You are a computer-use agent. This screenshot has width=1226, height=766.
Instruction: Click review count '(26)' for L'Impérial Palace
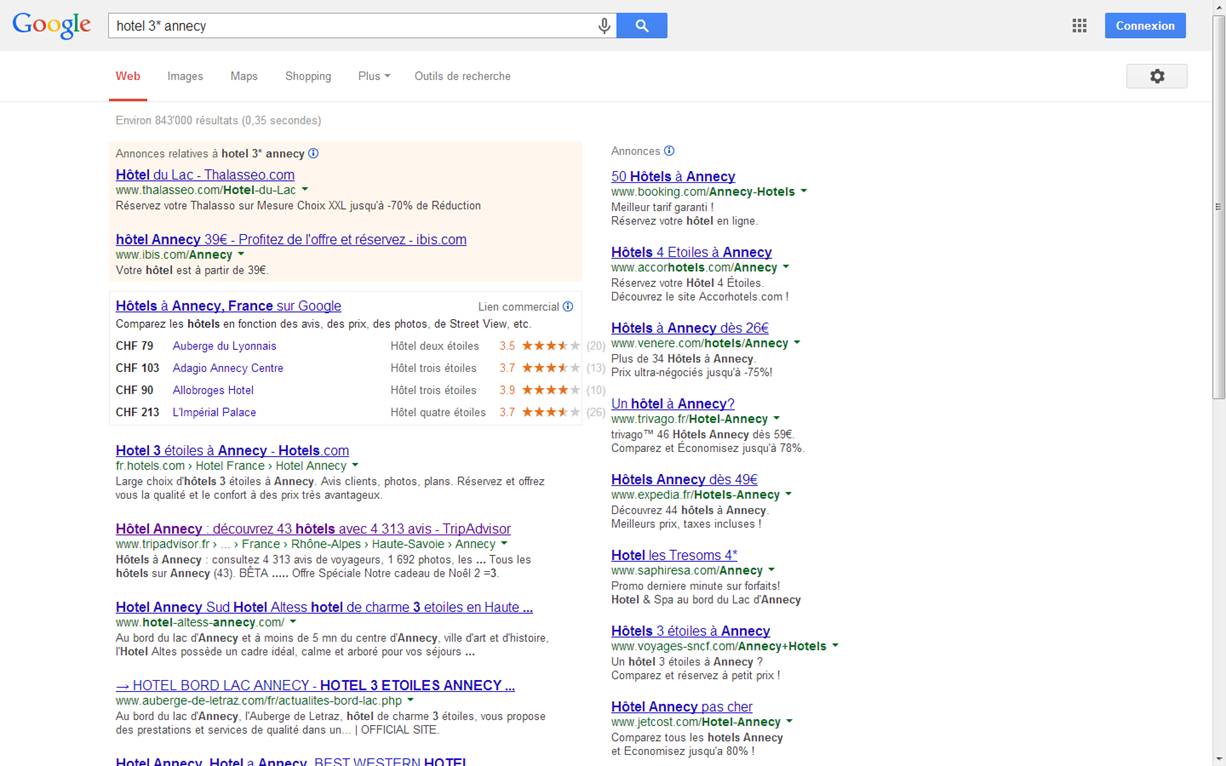click(596, 412)
